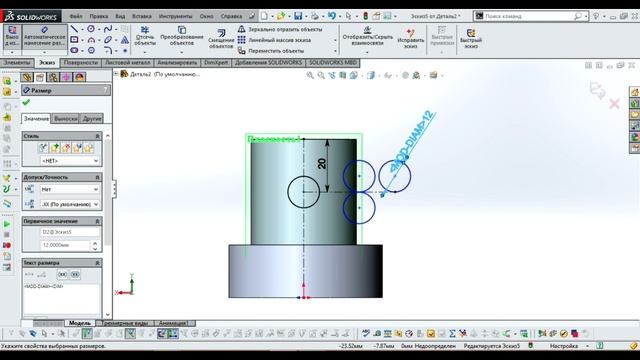The height and width of the screenshot is (360, 640).
Task: Select the Straight Slot tool
Action: pyautogui.click(x=74, y=50)
